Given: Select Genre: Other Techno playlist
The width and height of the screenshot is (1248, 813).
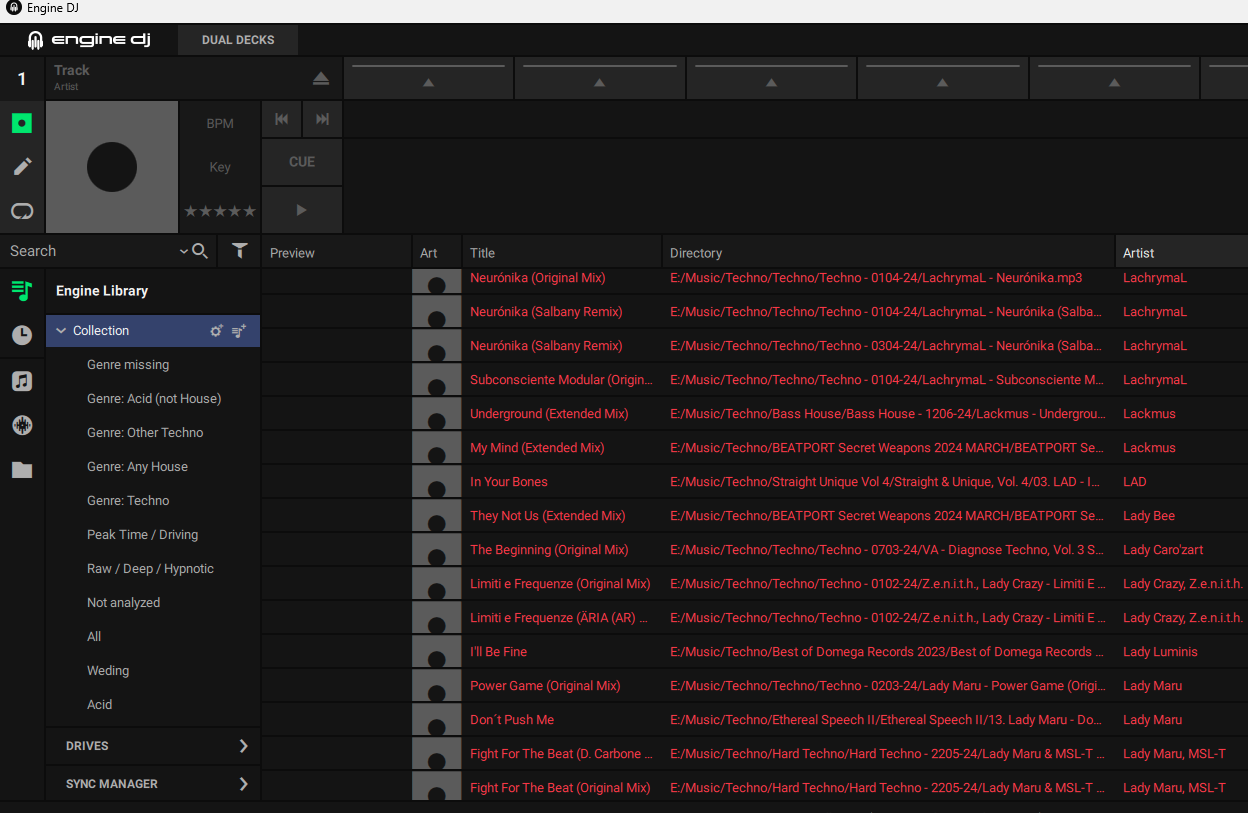Looking at the screenshot, I should pyautogui.click(x=145, y=433).
